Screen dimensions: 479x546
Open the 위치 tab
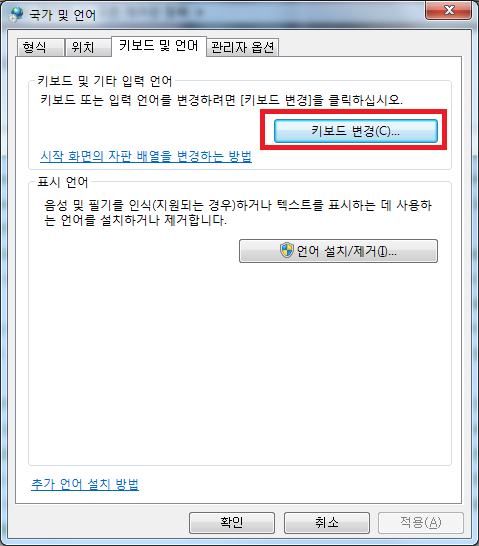(x=88, y=47)
